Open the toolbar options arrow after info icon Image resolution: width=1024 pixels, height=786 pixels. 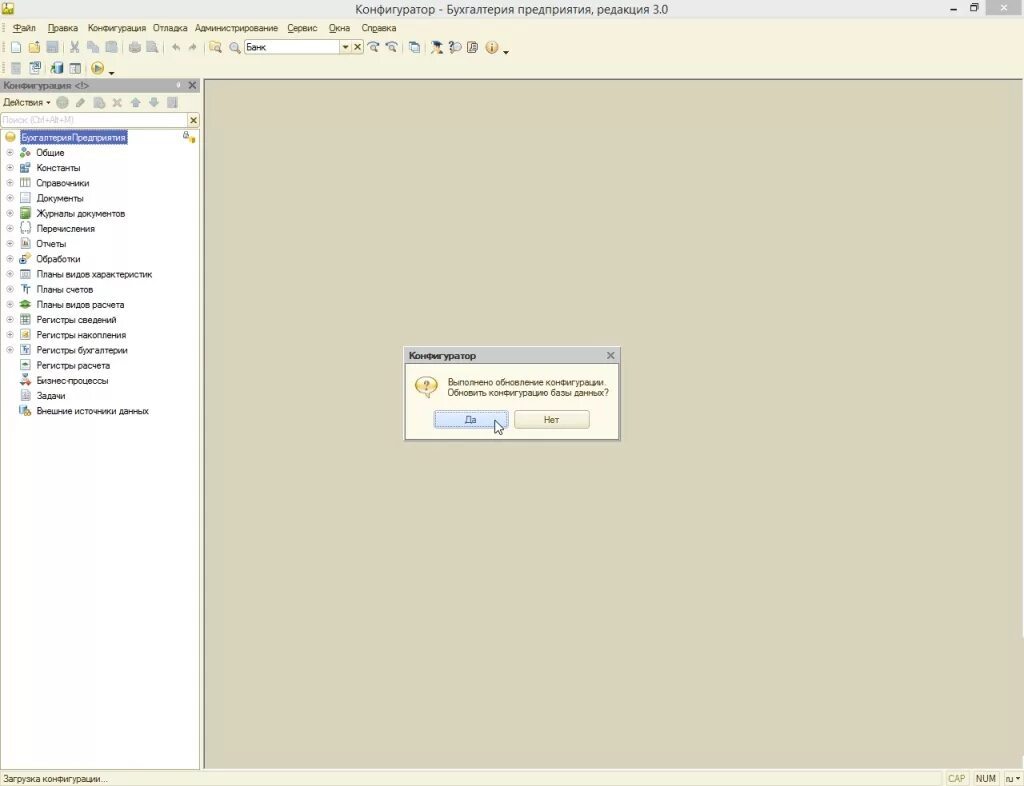506,51
